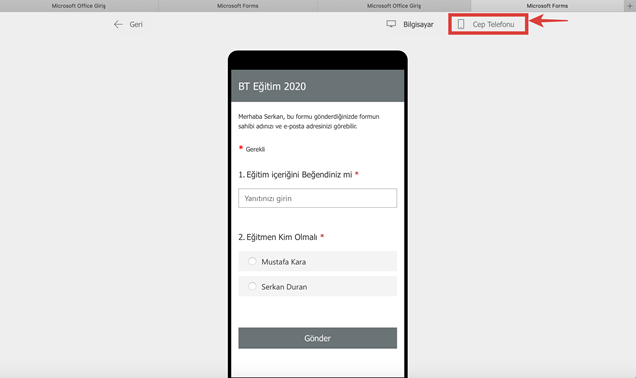Select the Mustafa Kara radio option

(318, 261)
